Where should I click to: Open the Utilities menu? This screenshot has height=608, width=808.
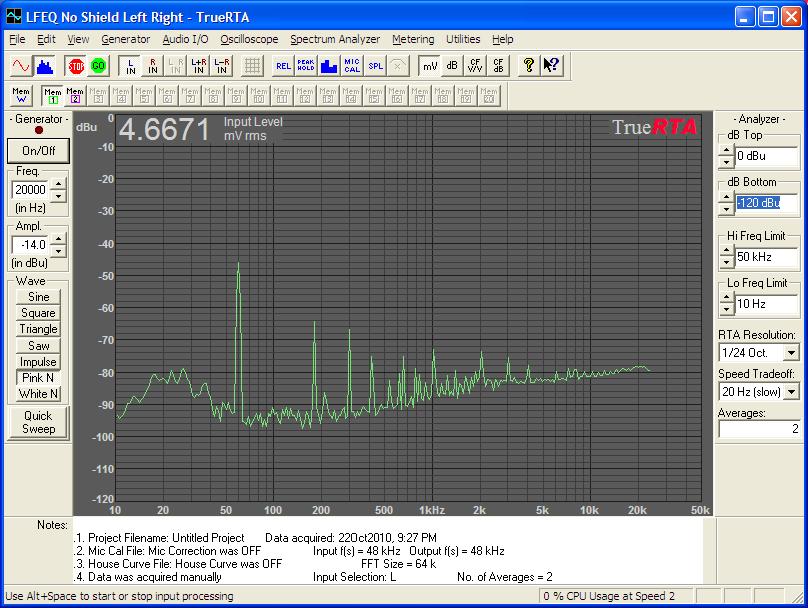(463, 39)
